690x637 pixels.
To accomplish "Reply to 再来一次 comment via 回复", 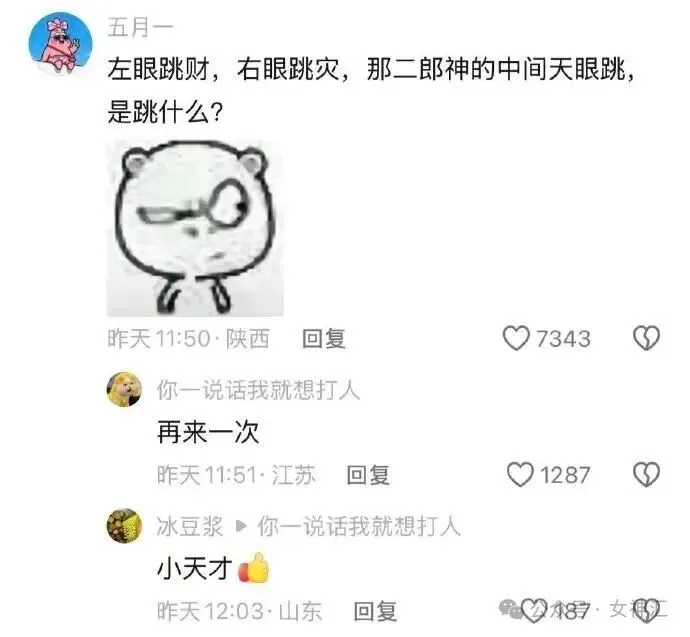I will pyautogui.click(x=368, y=475).
